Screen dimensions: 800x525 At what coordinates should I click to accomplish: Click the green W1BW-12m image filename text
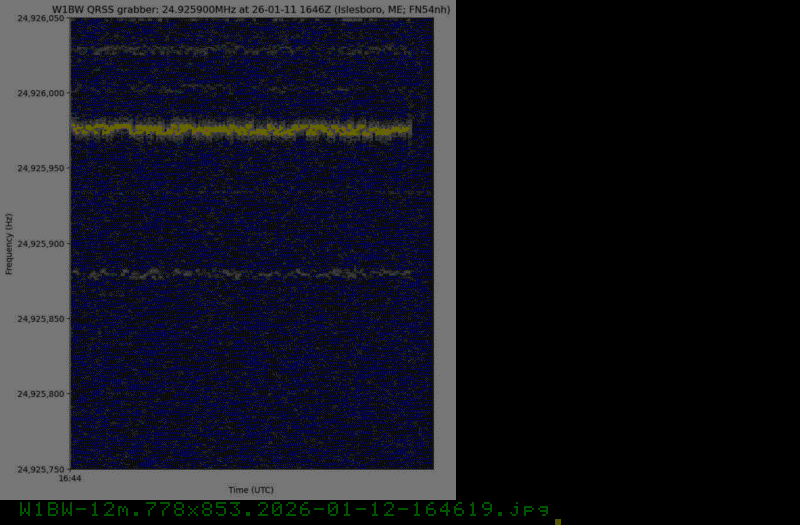pyautogui.click(x=284, y=510)
